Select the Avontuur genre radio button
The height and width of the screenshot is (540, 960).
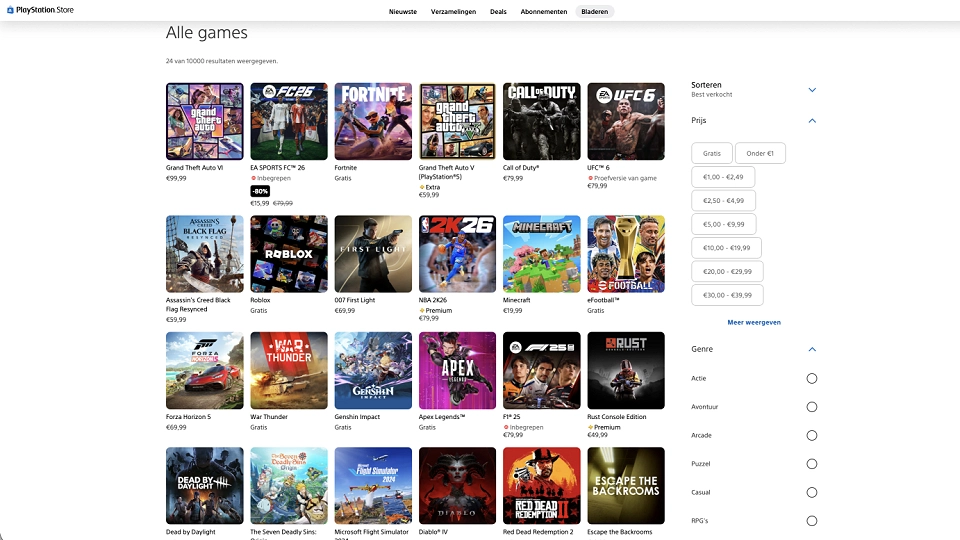(812, 407)
